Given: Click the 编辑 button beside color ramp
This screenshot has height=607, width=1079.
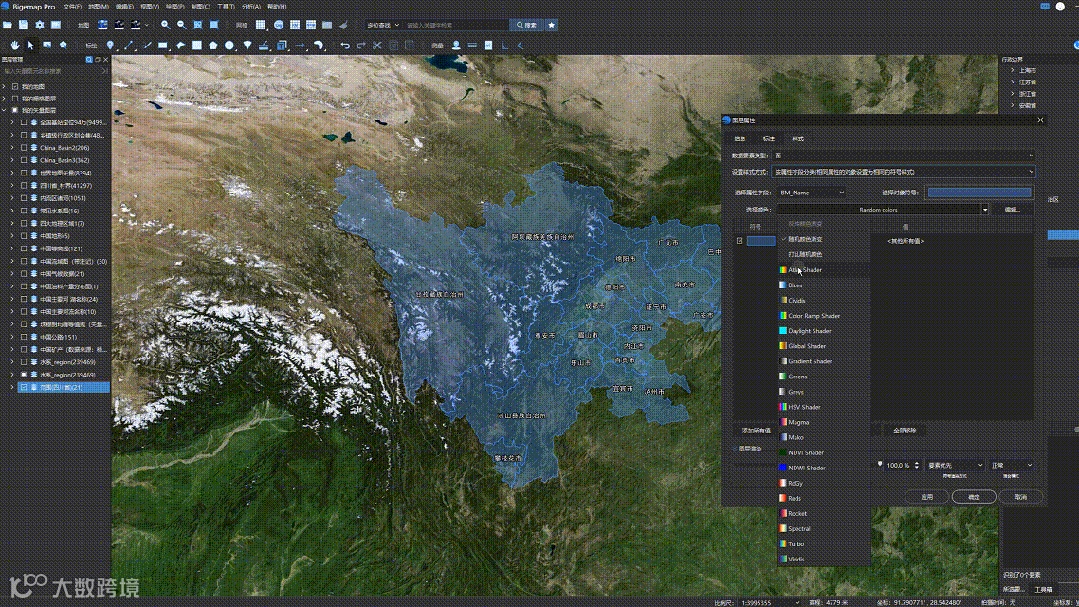Looking at the screenshot, I should tap(1012, 210).
